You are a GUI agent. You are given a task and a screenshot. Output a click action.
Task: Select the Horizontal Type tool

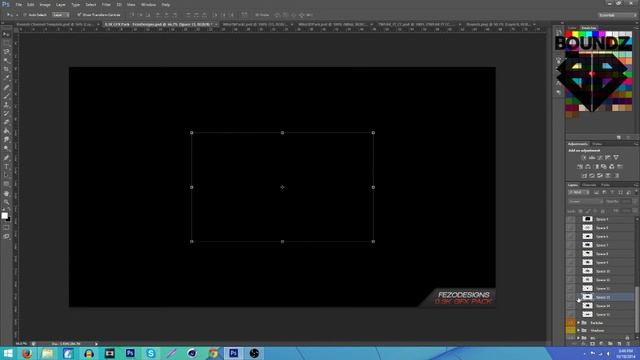(x=6, y=167)
